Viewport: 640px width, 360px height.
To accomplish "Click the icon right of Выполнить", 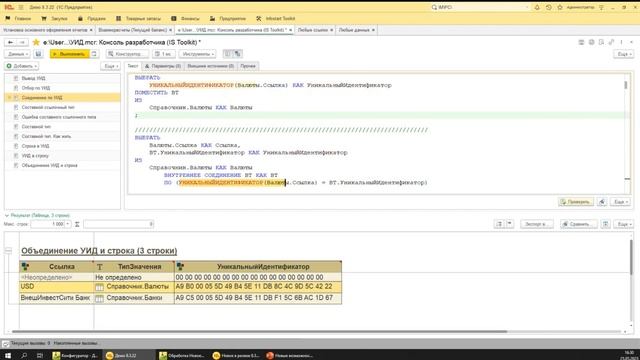I will (x=94, y=54).
